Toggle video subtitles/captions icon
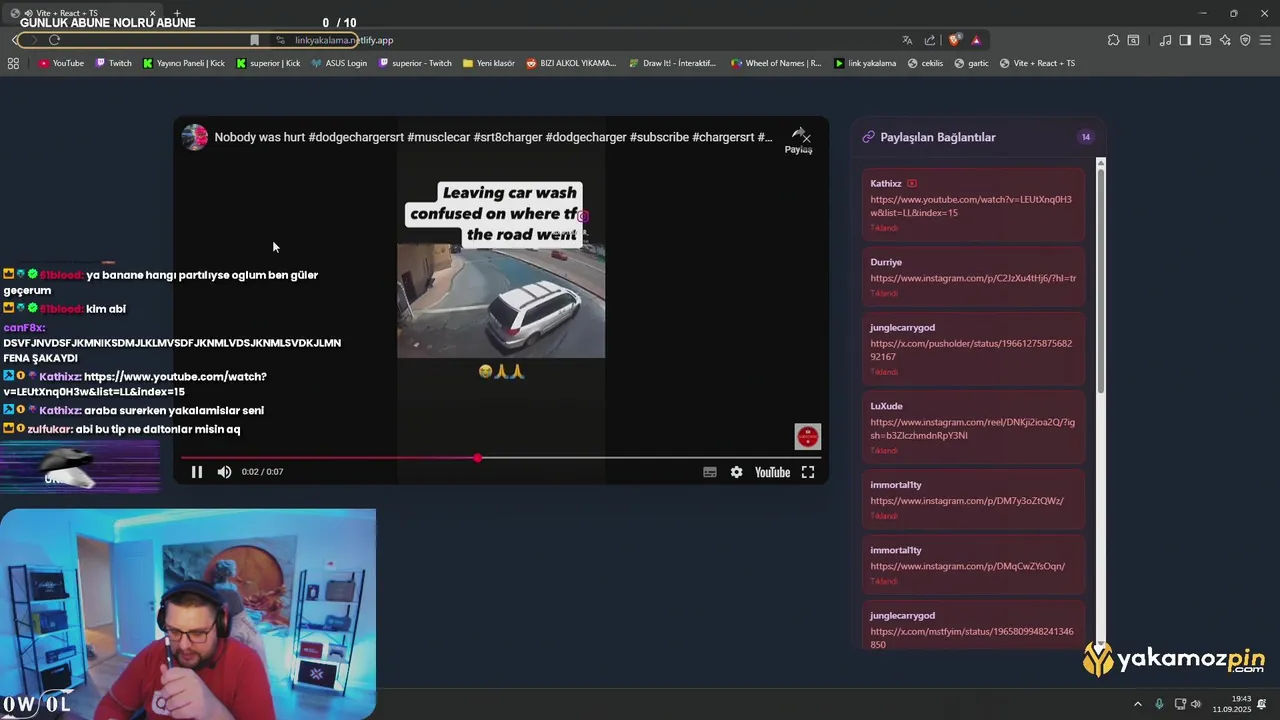Viewport: 1280px width, 720px height. [x=710, y=472]
